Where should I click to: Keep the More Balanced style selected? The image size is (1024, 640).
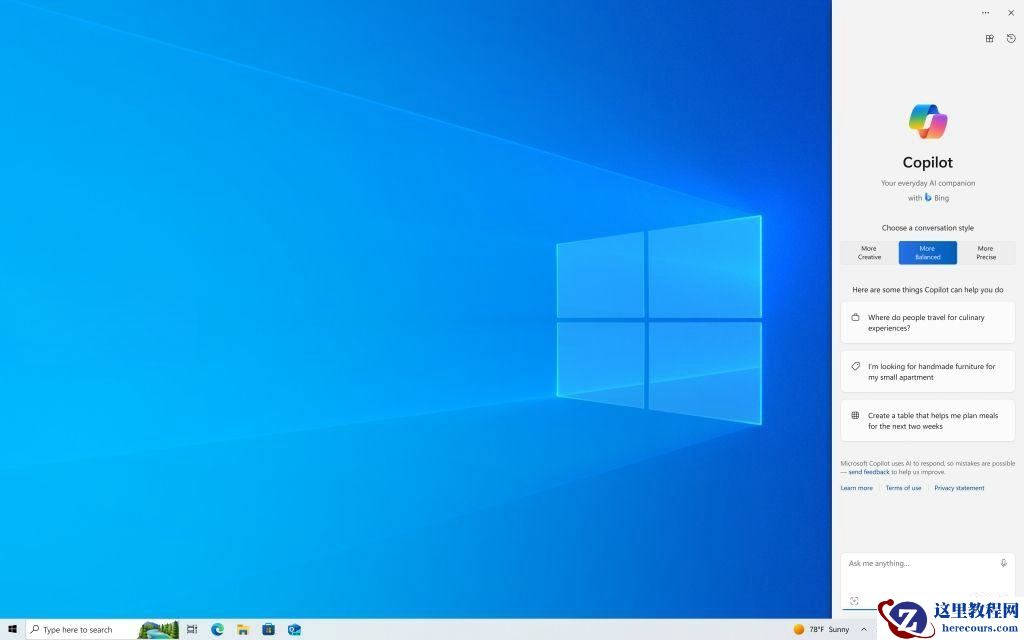[x=927, y=252]
